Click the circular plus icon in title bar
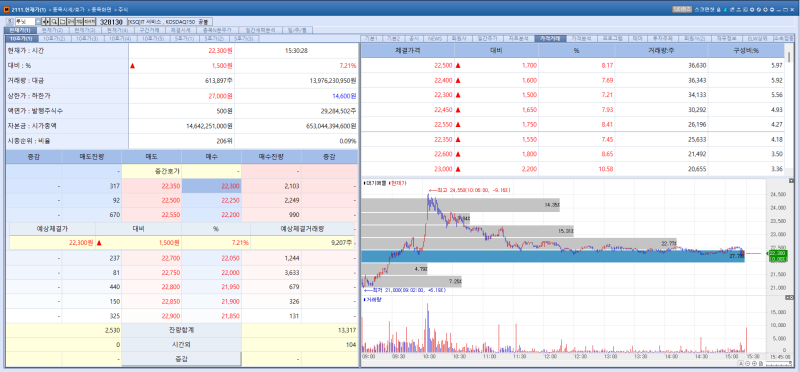800x372 pixels. pos(765,9)
